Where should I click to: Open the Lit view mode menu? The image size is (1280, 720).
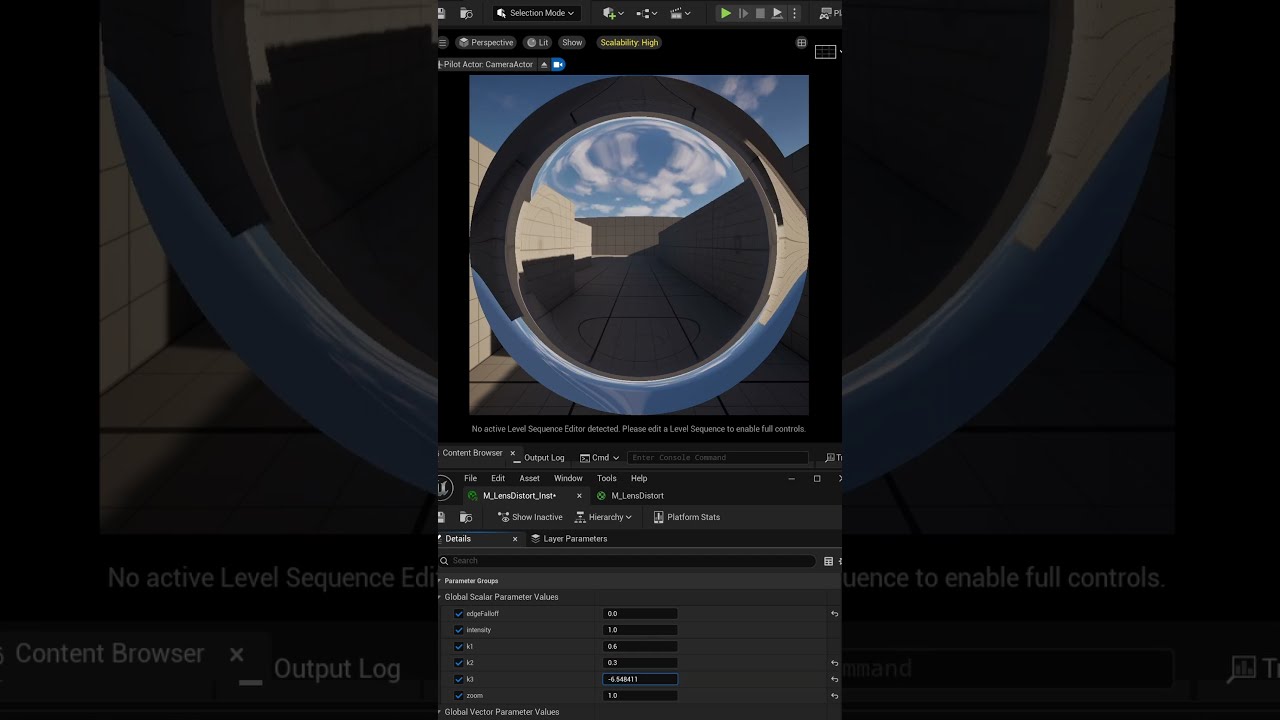538,42
